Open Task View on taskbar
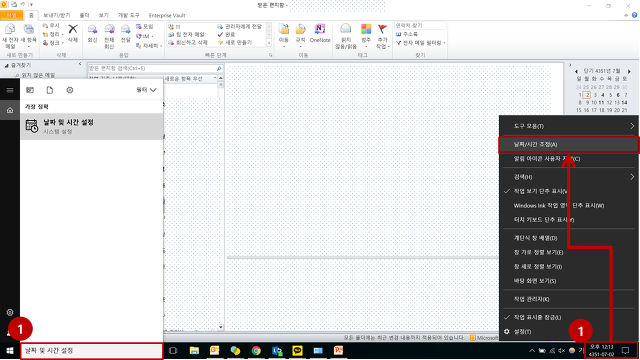640x360 pixels. pos(173,351)
